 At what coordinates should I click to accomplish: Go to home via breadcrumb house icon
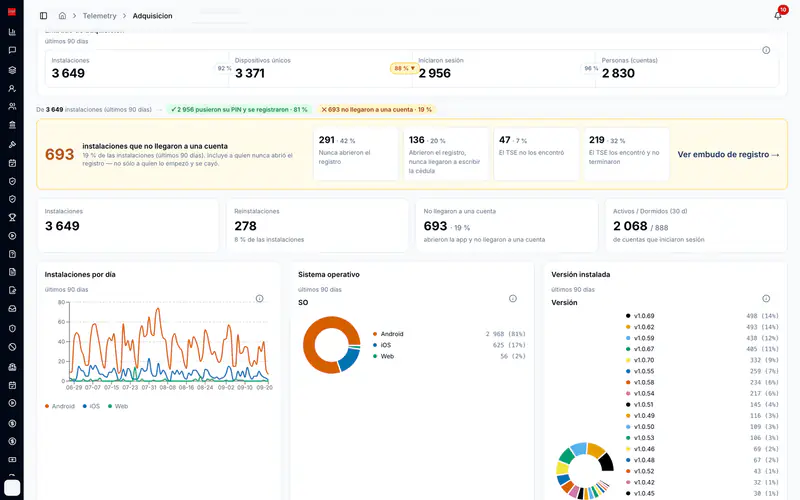(62, 16)
